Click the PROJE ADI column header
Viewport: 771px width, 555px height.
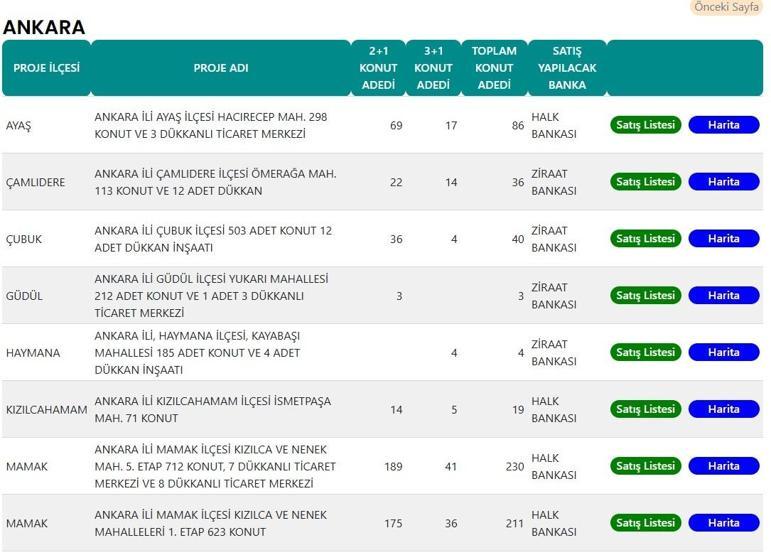pyautogui.click(x=221, y=68)
